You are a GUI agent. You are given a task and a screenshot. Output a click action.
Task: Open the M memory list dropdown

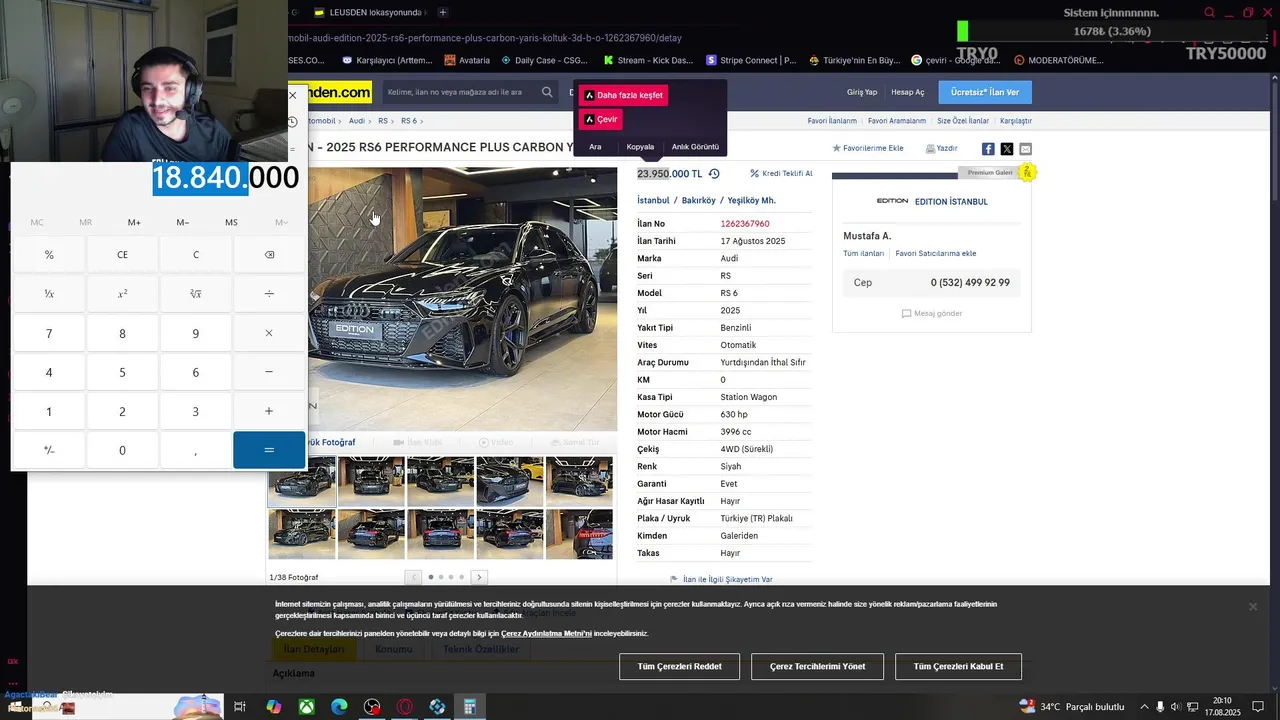click(x=281, y=222)
